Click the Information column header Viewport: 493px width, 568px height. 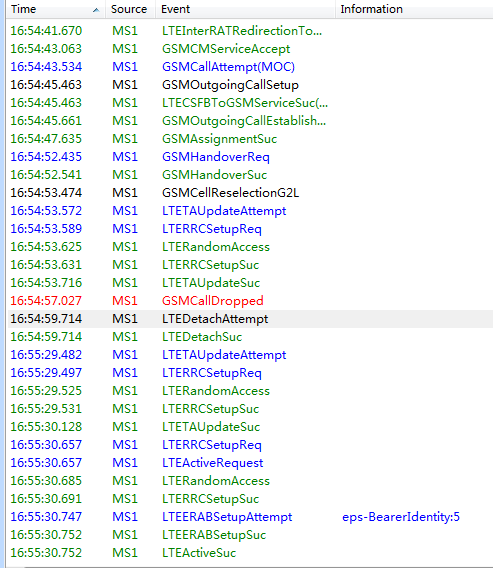[414, 9]
